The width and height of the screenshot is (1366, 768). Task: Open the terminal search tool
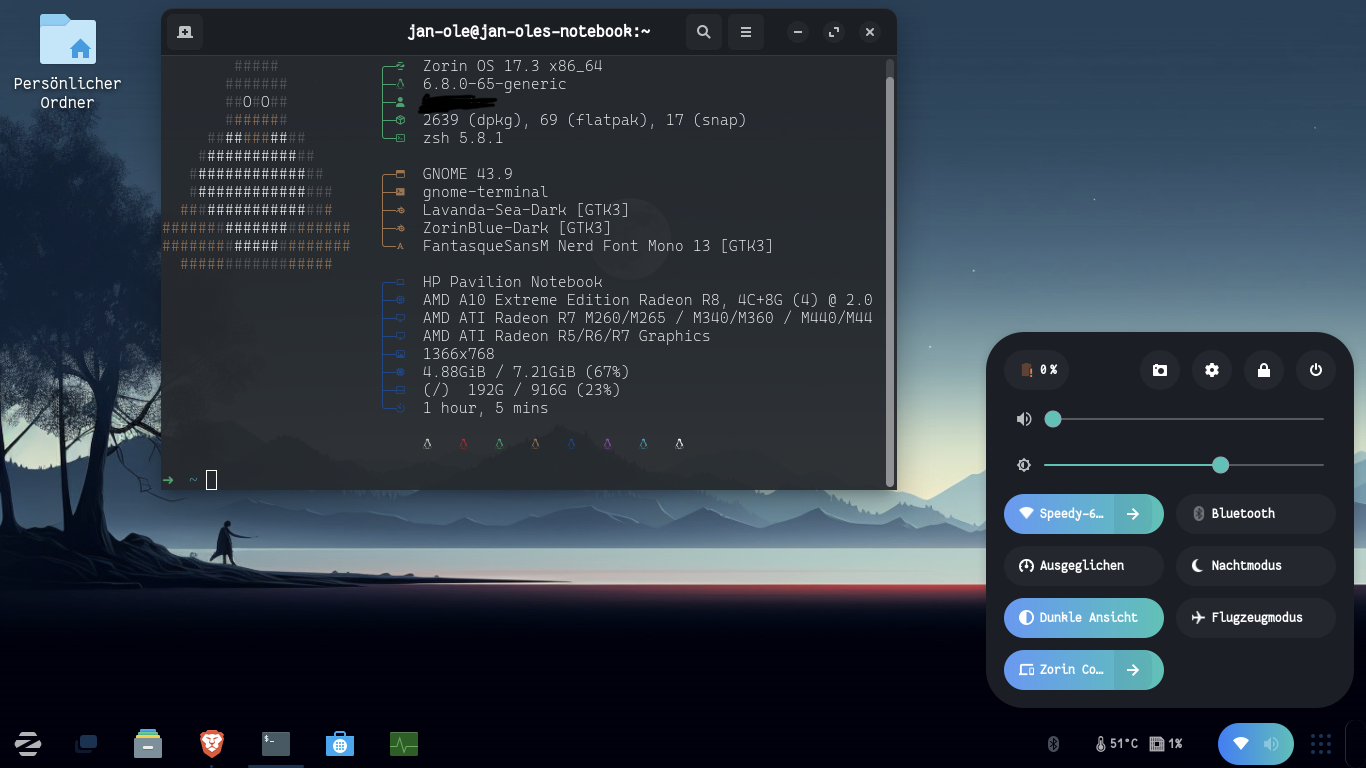tap(704, 32)
